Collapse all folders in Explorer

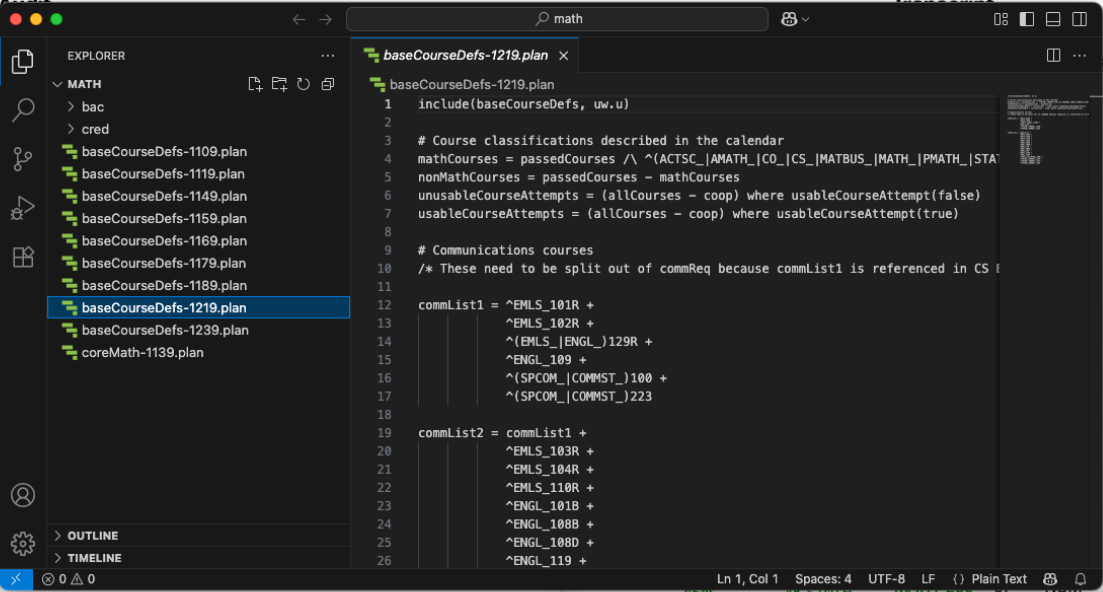coord(327,84)
